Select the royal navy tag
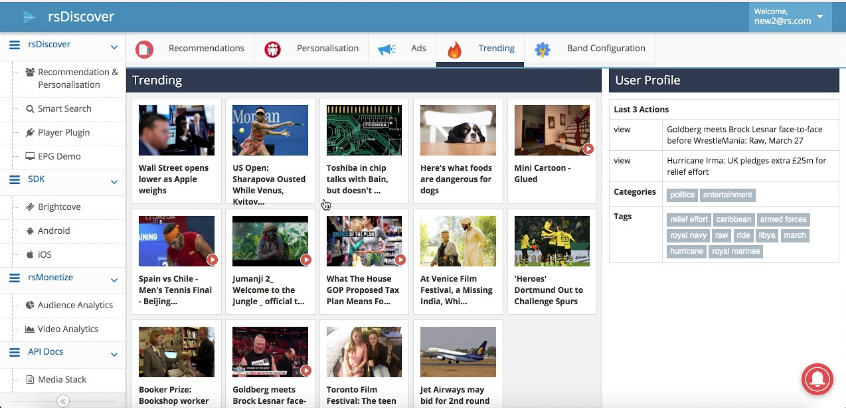This screenshot has width=846, height=408. [688, 236]
